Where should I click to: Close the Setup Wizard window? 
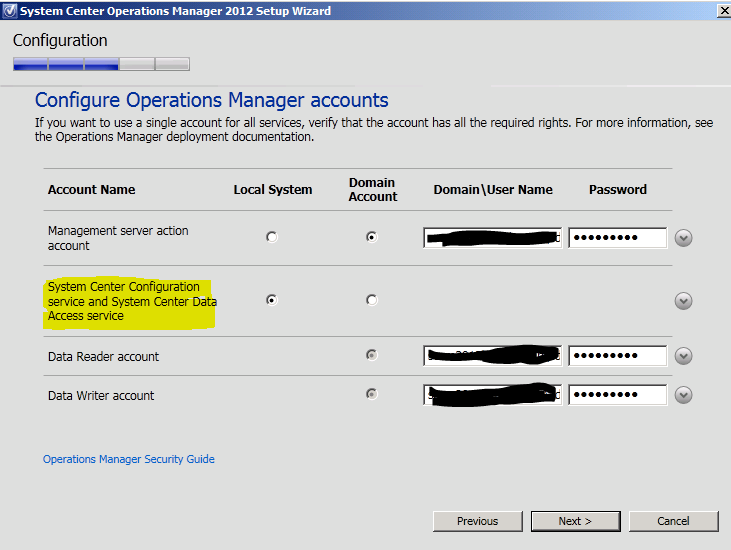[x=724, y=11]
